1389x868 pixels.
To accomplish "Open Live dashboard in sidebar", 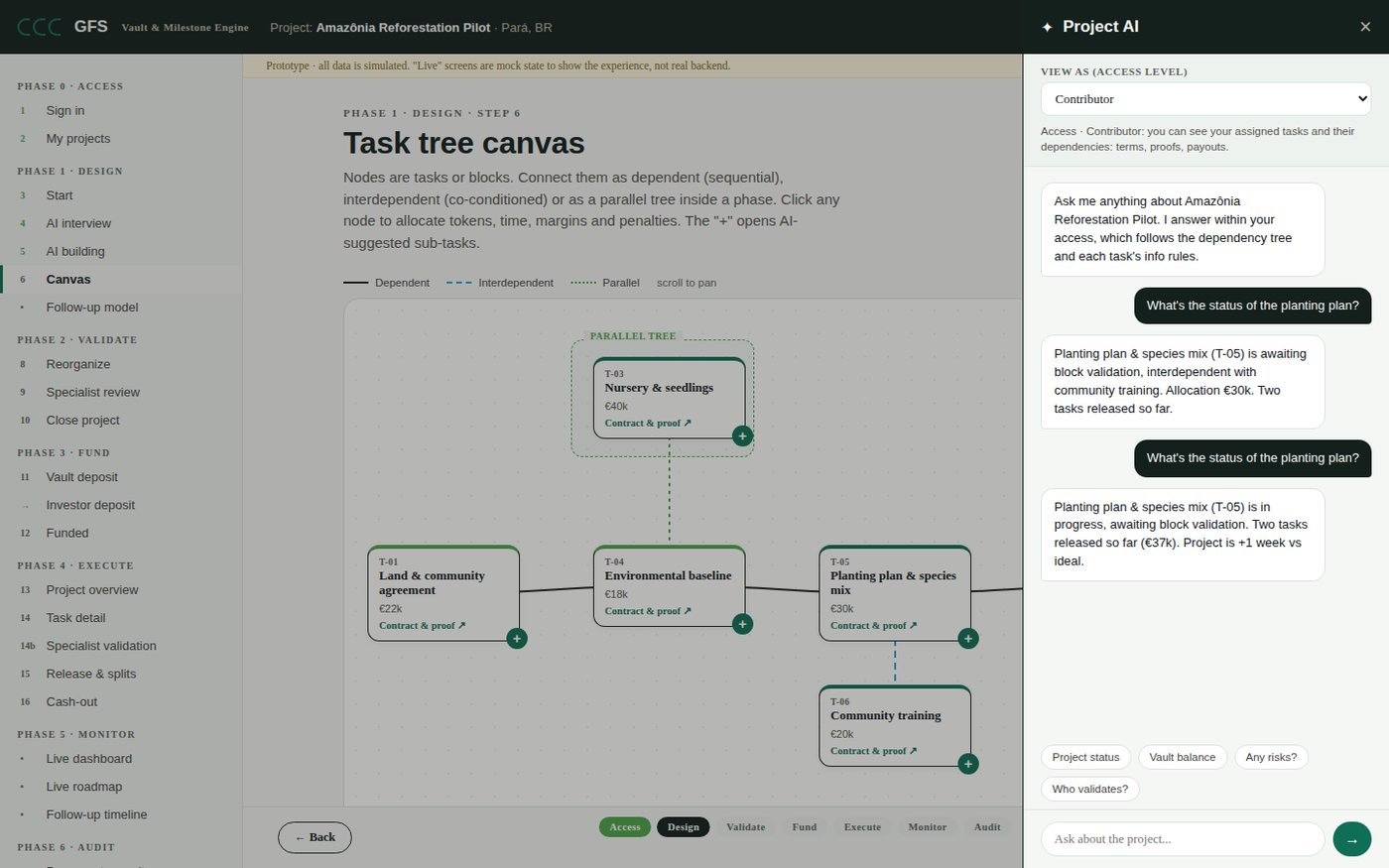I will pyautogui.click(x=121, y=759).
